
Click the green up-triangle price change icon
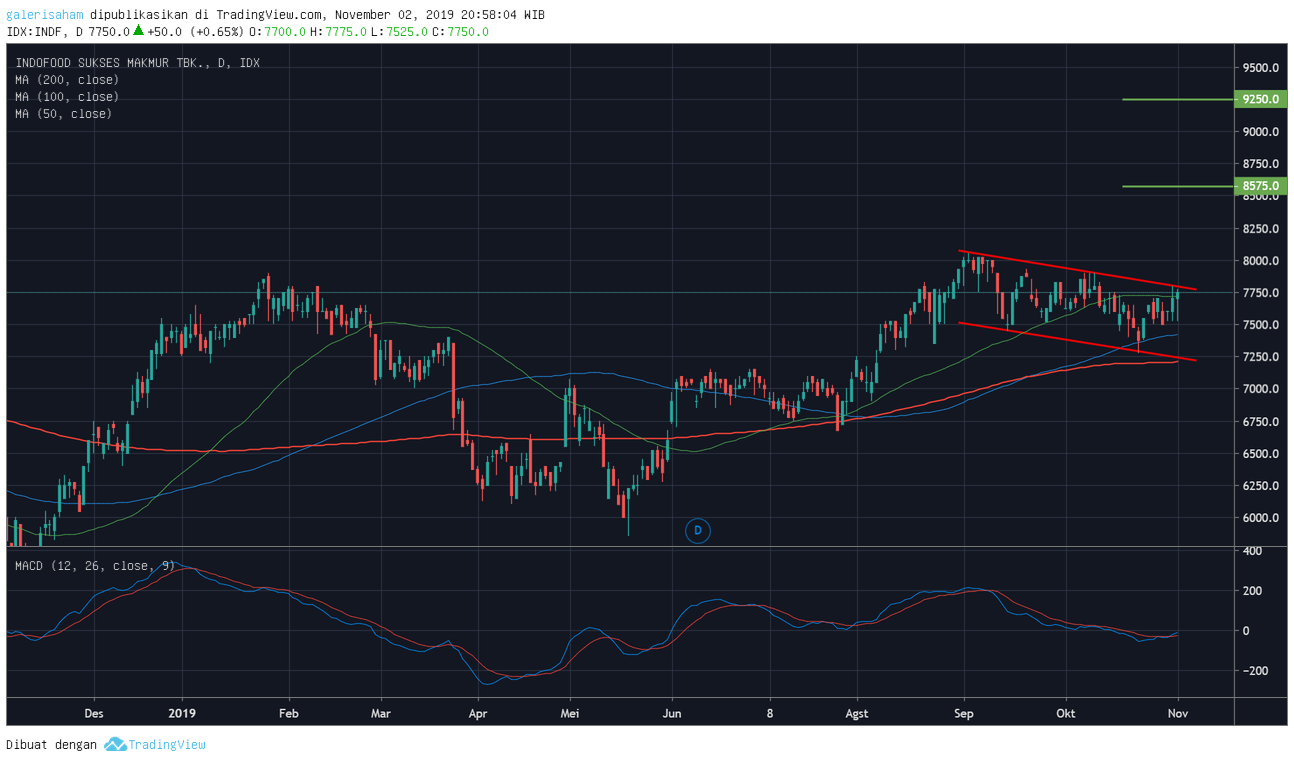pyautogui.click(x=138, y=30)
